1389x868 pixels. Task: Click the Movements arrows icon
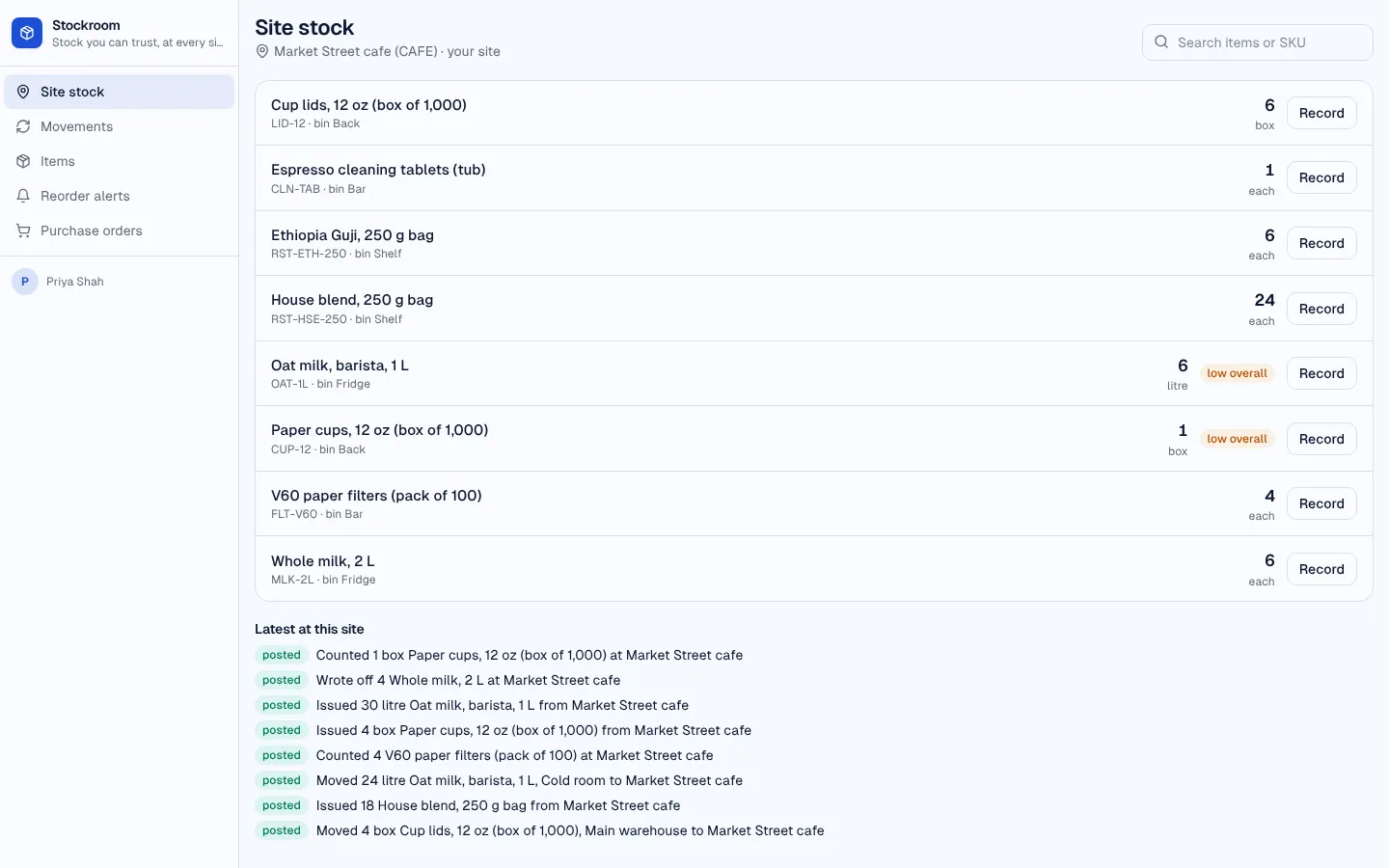pos(23,126)
